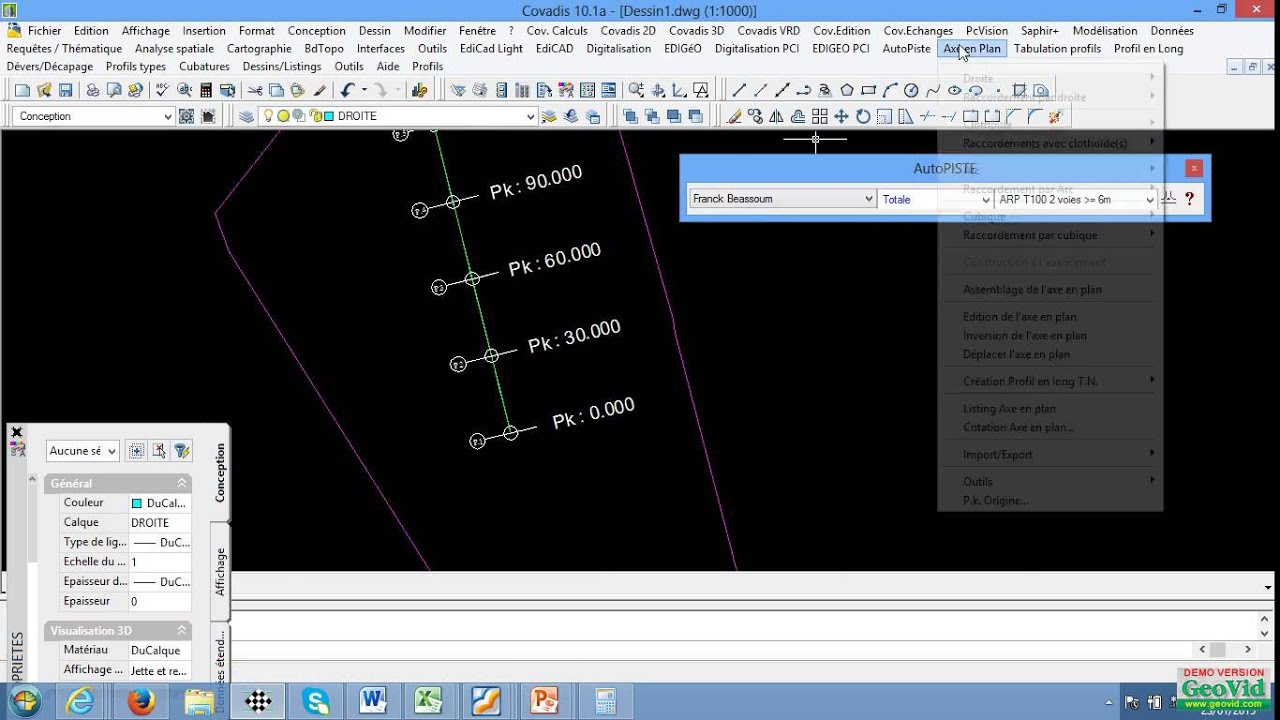Select the Spline curve tool
Screen dimensions: 1280x720
pos(933,90)
